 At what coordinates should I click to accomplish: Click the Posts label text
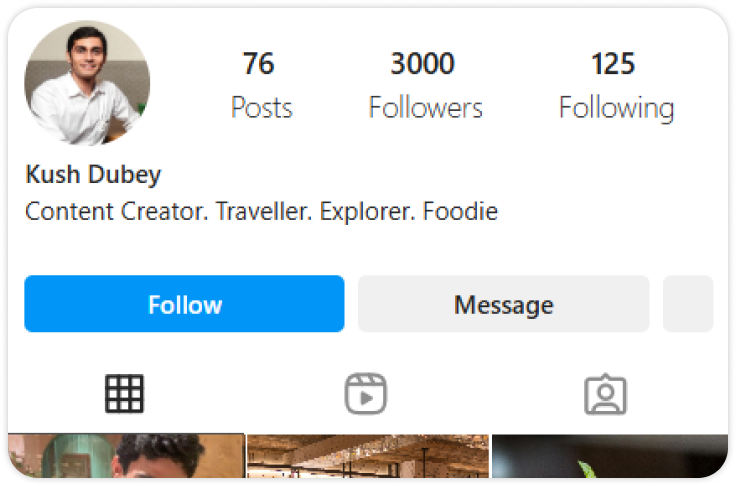[261, 108]
